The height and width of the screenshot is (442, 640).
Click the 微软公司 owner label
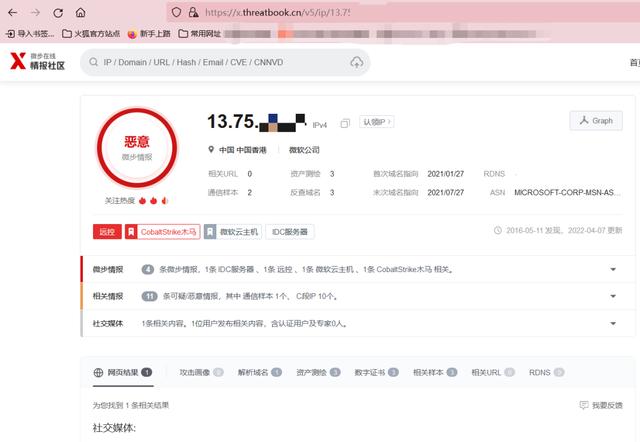click(x=304, y=150)
